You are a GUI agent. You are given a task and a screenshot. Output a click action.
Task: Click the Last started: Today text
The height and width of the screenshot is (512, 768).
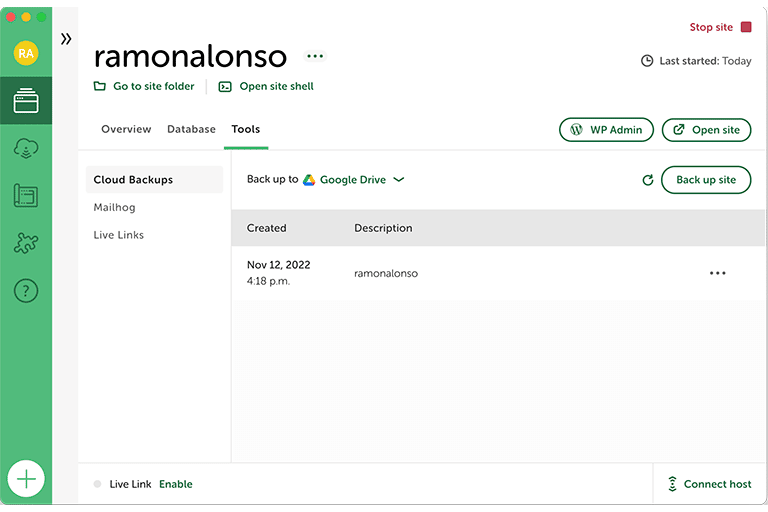[705, 61]
